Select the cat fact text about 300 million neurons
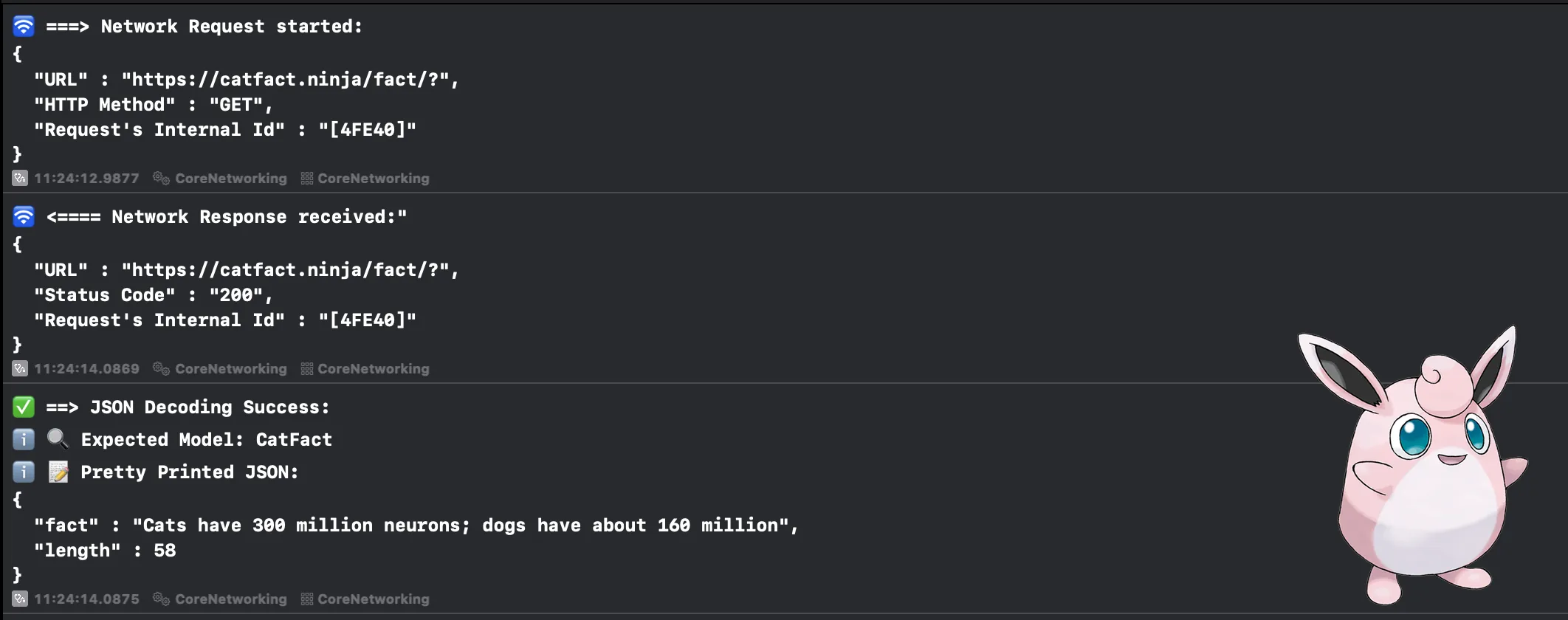This screenshot has height=620, width=1568. tap(461, 525)
